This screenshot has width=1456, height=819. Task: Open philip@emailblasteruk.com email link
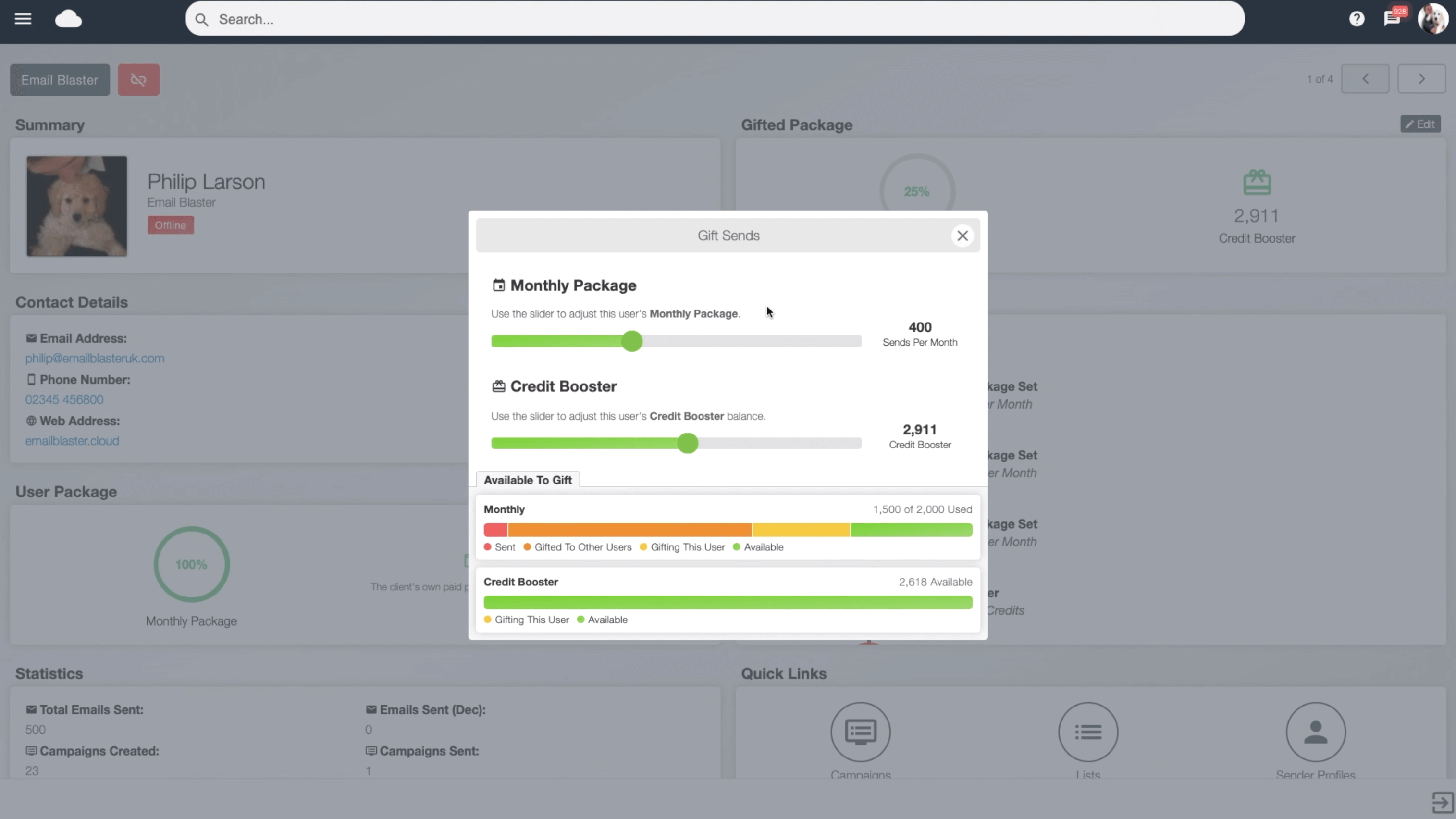pos(95,359)
